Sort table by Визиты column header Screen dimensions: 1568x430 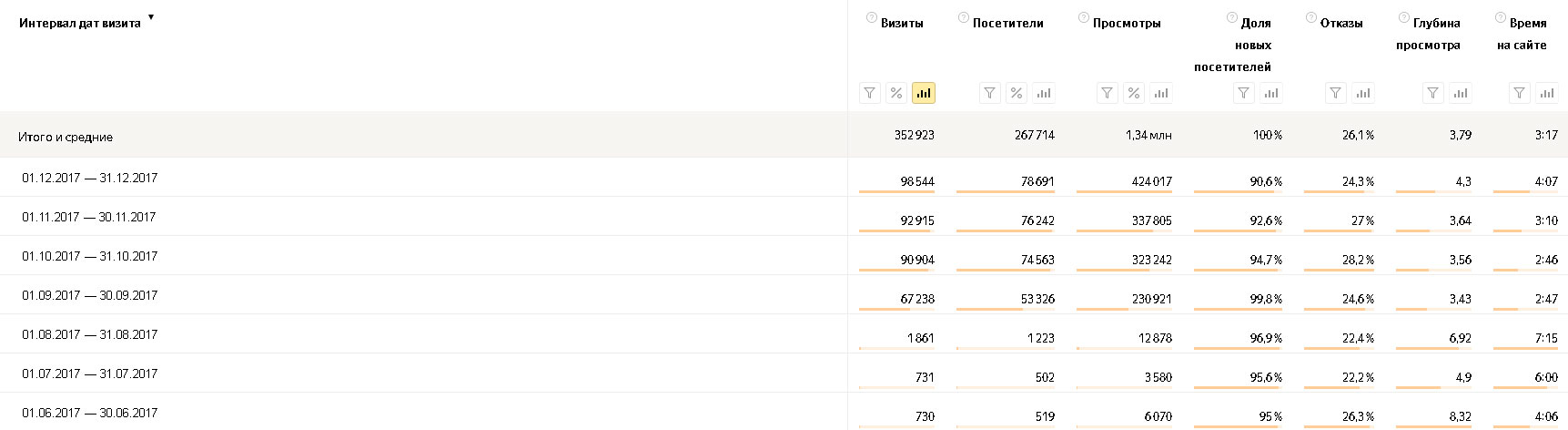point(902,24)
